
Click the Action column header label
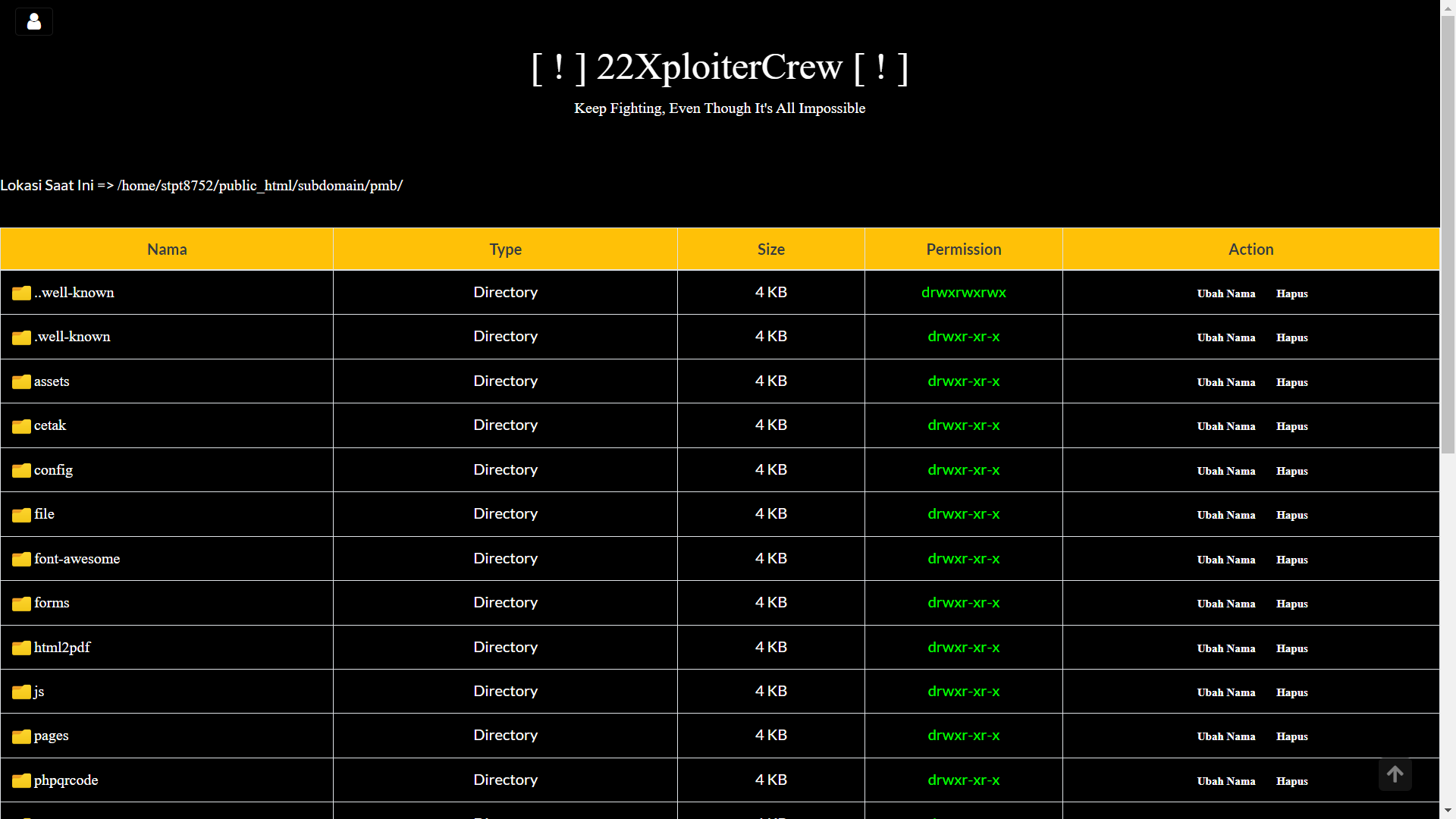(1251, 248)
